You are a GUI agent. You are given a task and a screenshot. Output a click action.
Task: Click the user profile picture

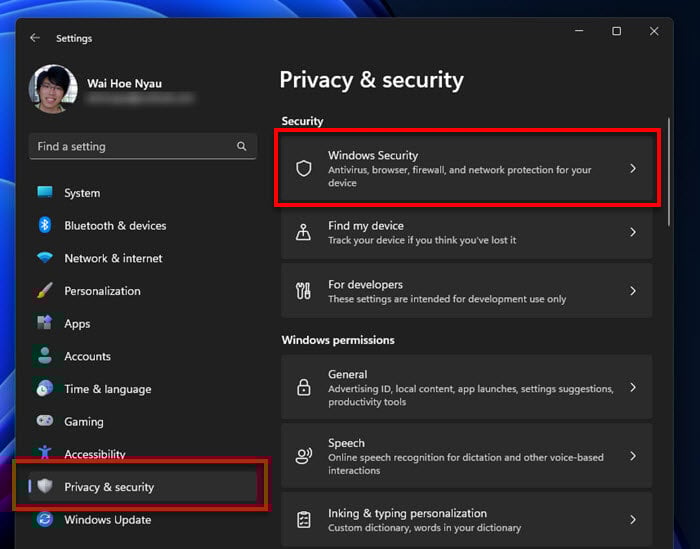[53, 89]
